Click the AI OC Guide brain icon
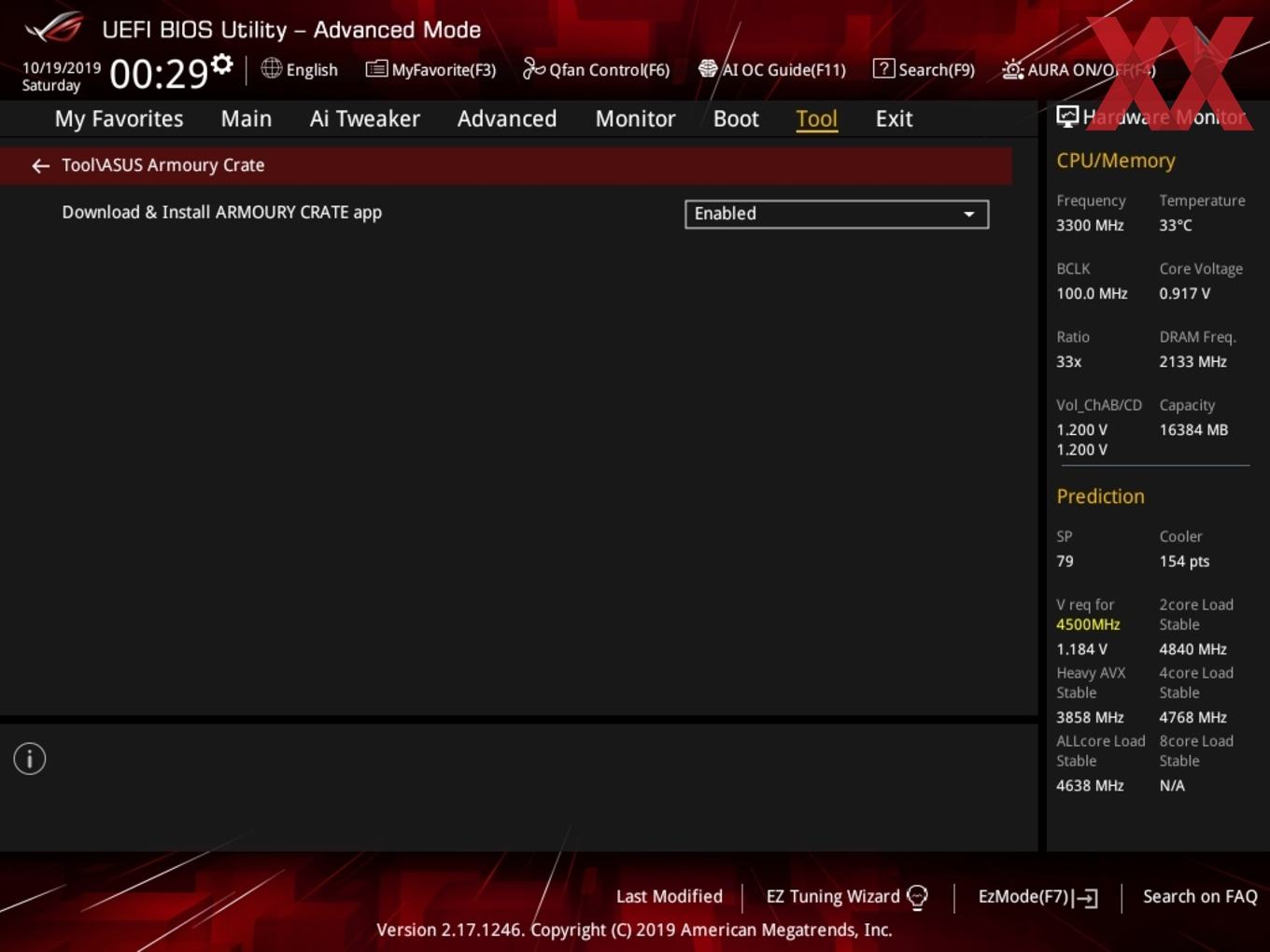Screen dimensions: 1270x952 pos(708,69)
